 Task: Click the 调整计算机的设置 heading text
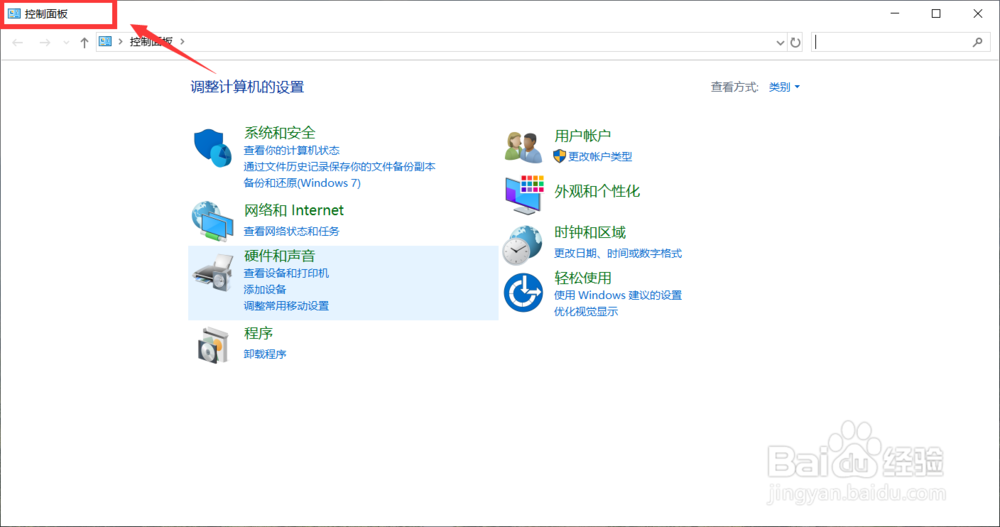[247, 87]
